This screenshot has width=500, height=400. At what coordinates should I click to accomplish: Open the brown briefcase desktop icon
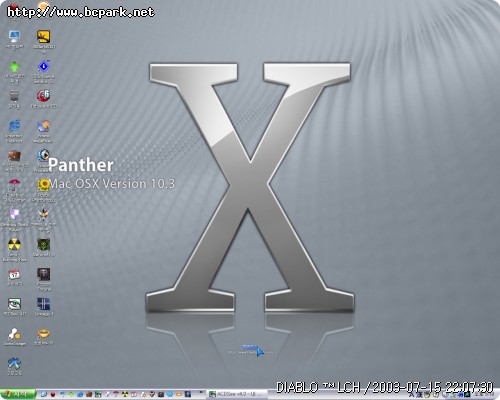coord(14,156)
